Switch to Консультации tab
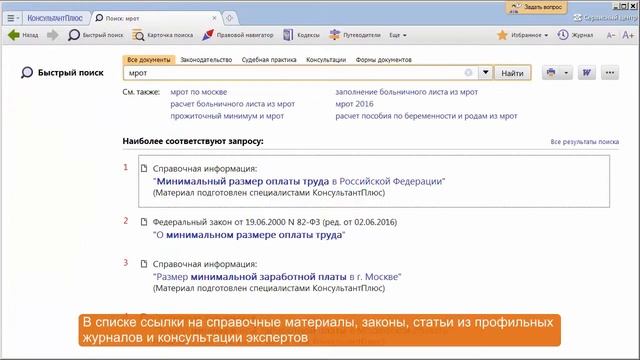The image size is (640, 360). click(x=326, y=60)
